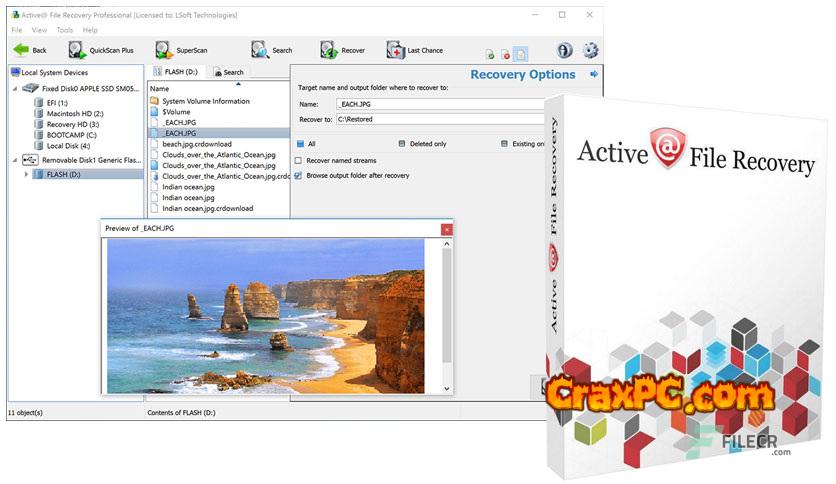Open the System Volume Information folder
Image resolution: width=836 pixels, height=484 pixels.
(x=206, y=101)
